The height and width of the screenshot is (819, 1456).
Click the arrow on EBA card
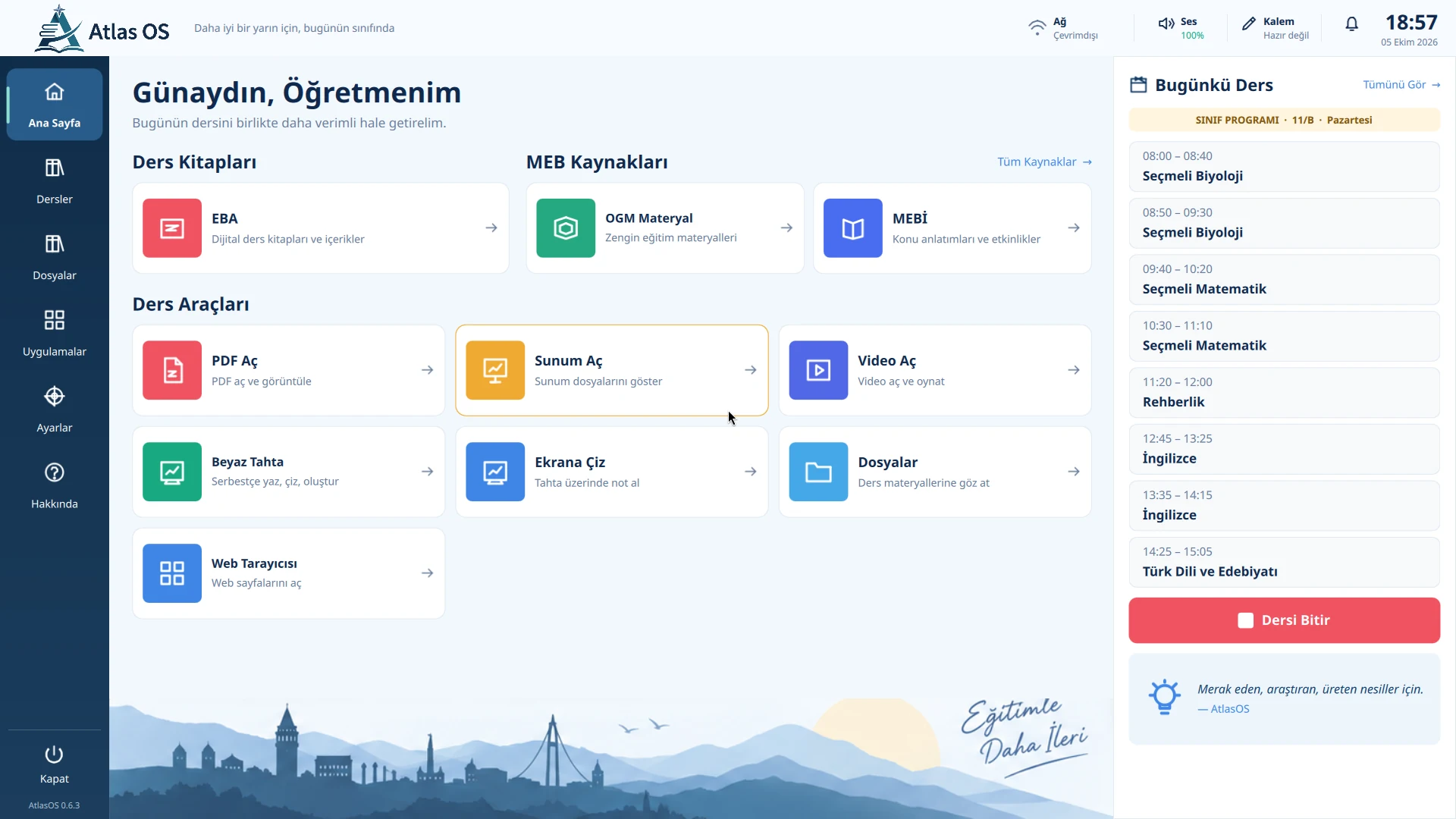[491, 228]
